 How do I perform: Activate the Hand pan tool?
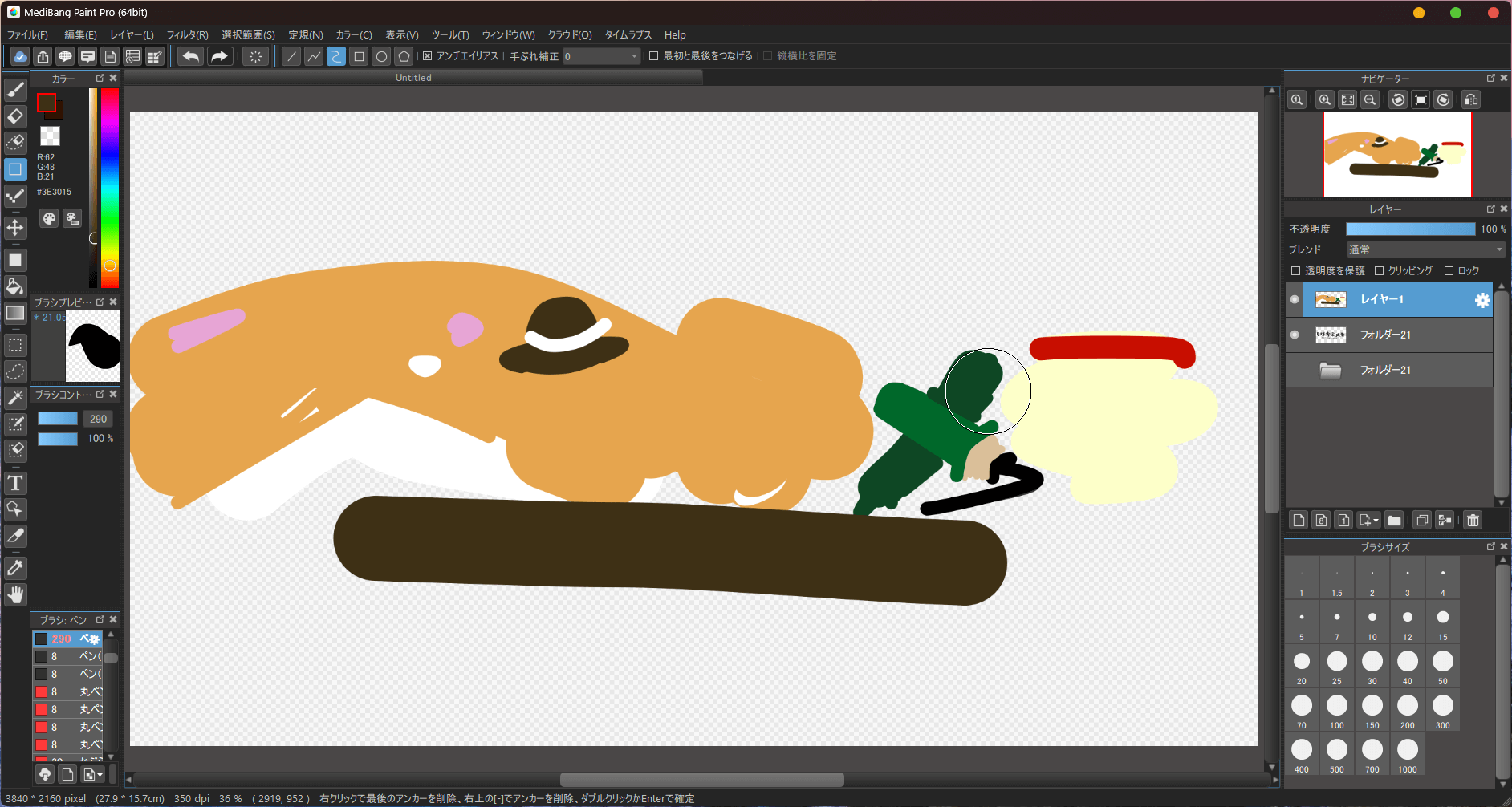coord(15,594)
